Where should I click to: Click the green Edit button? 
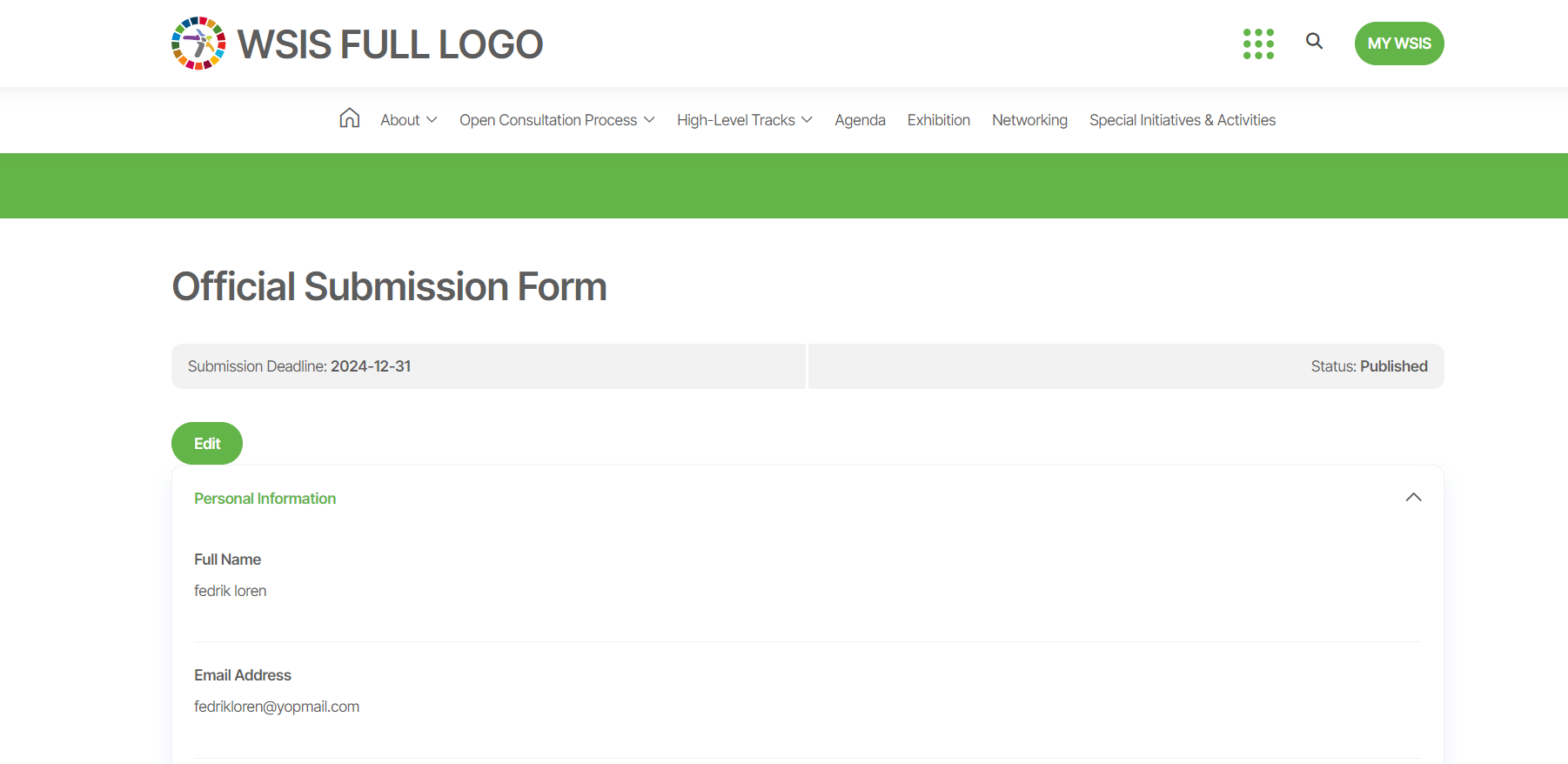(207, 444)
